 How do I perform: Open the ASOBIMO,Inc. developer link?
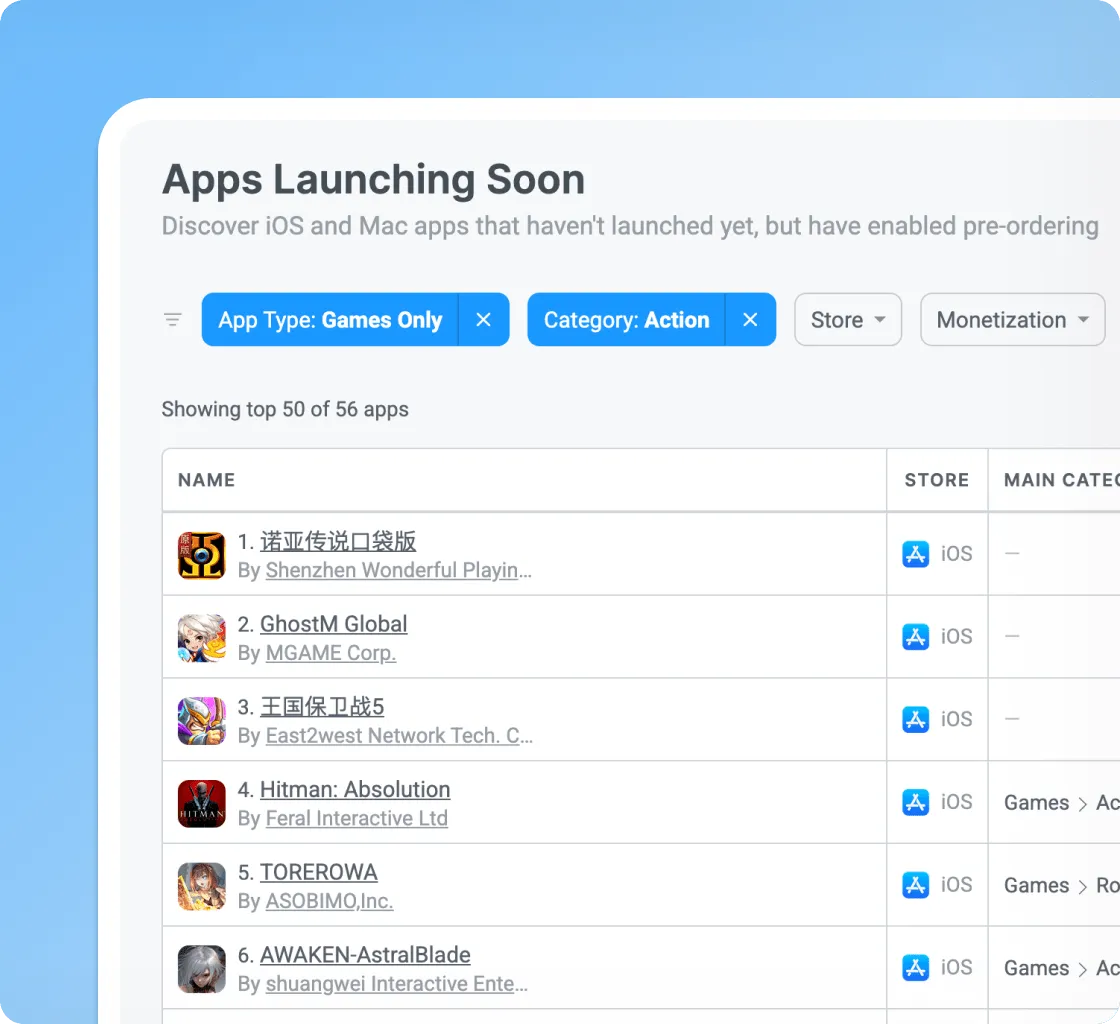pos(329,902)
